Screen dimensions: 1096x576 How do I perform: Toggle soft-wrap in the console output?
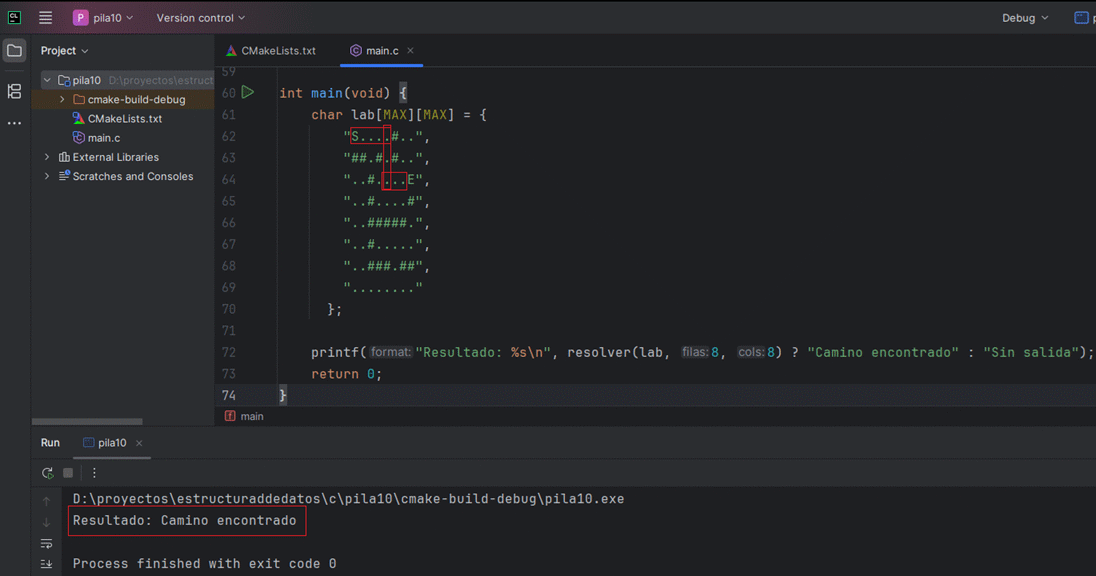pyautogui.click(x=46, y=544)
